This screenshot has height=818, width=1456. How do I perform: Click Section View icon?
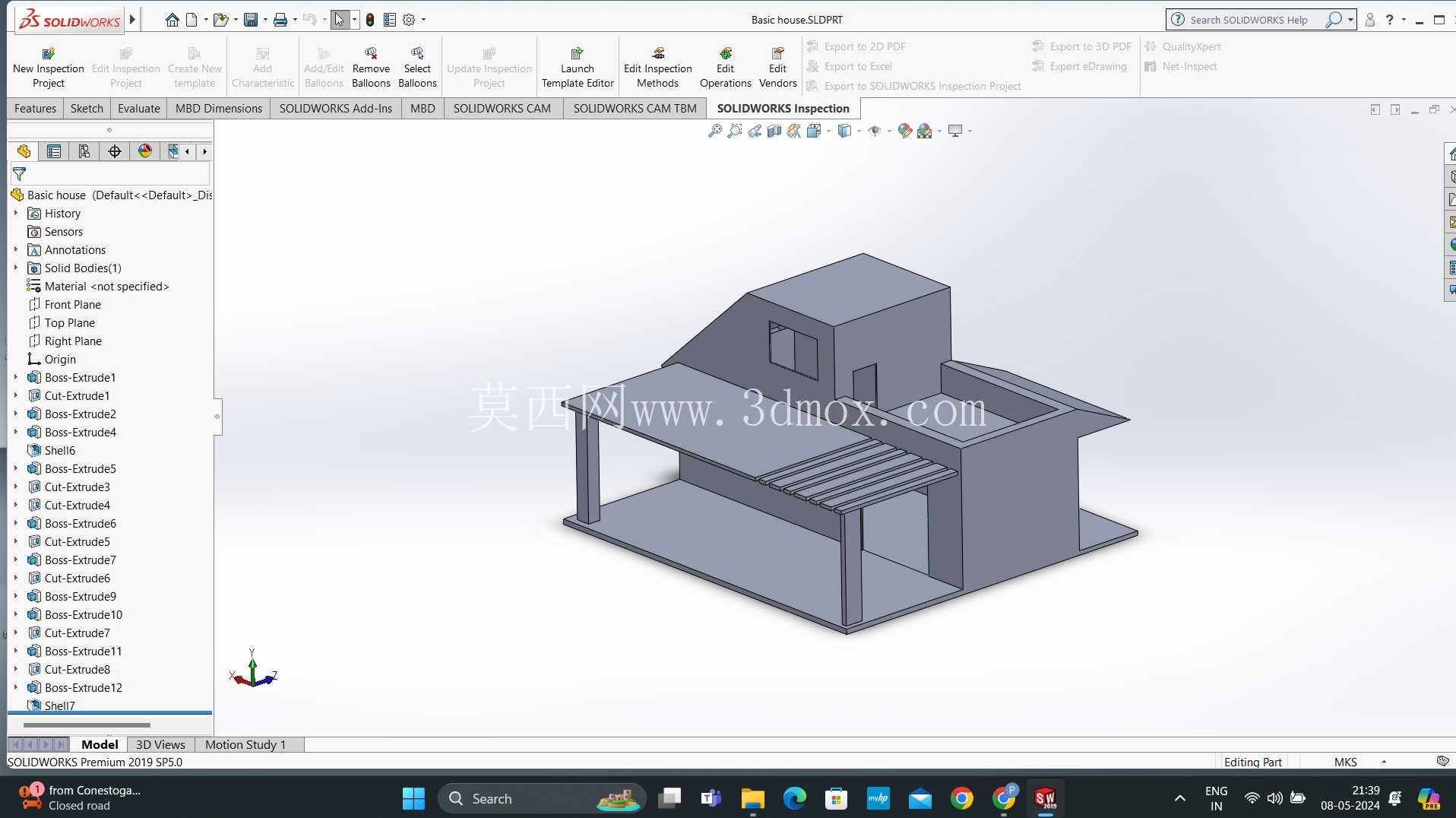774,131
